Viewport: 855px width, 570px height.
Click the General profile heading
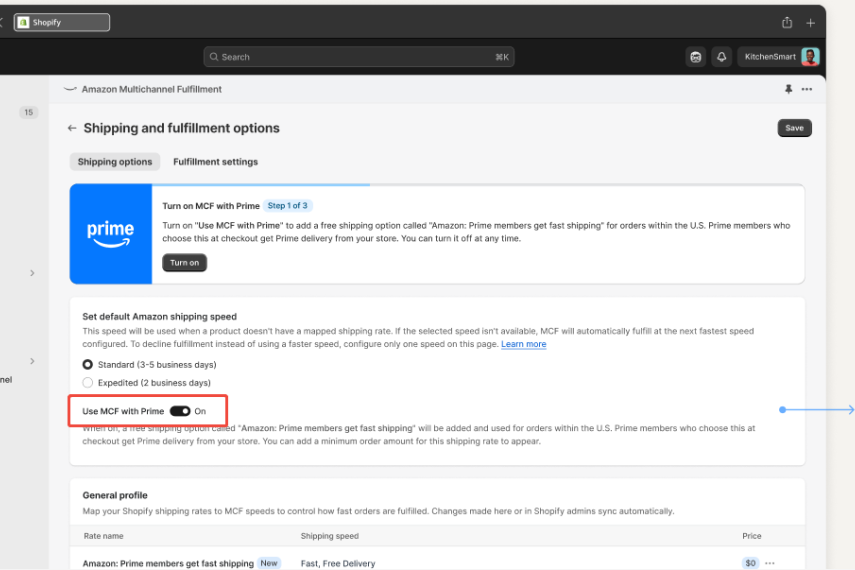[115, 495]
